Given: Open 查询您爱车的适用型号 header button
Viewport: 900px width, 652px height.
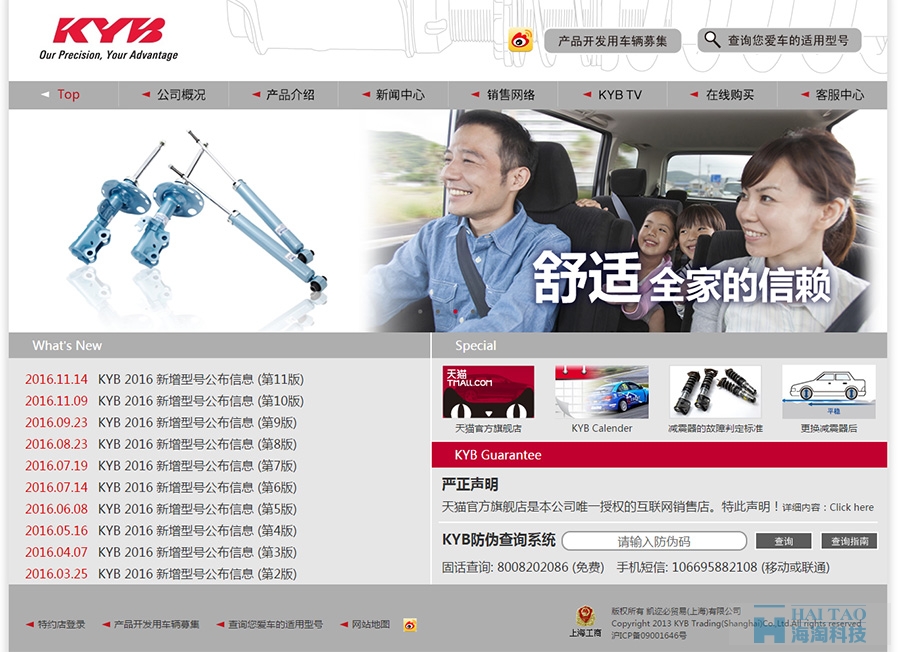Looking at the screenshot, I should [x=779, y=40].
